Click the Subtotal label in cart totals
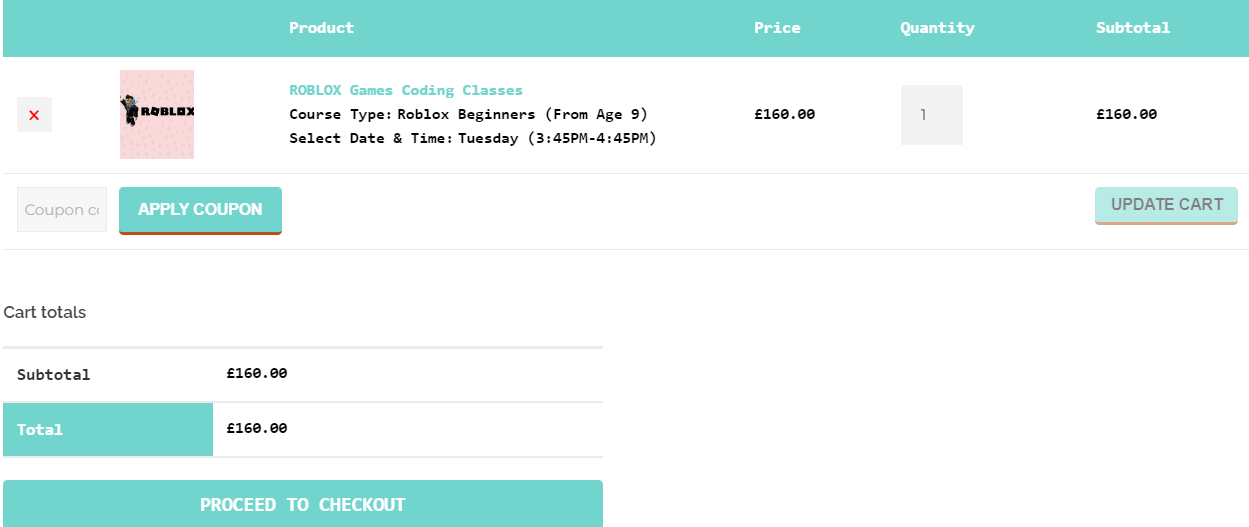This screenshot has height=527, width=1249. (54, 375)
